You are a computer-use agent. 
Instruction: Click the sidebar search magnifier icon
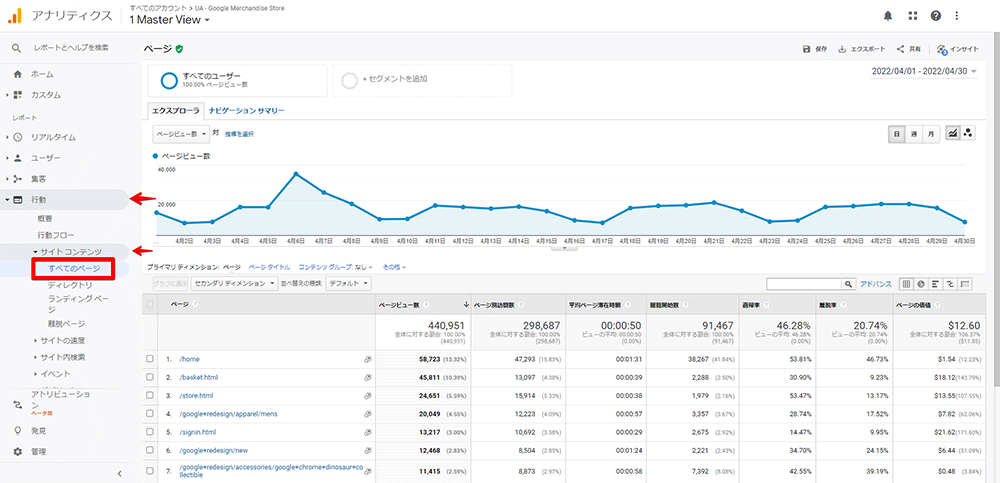(17, 48)
